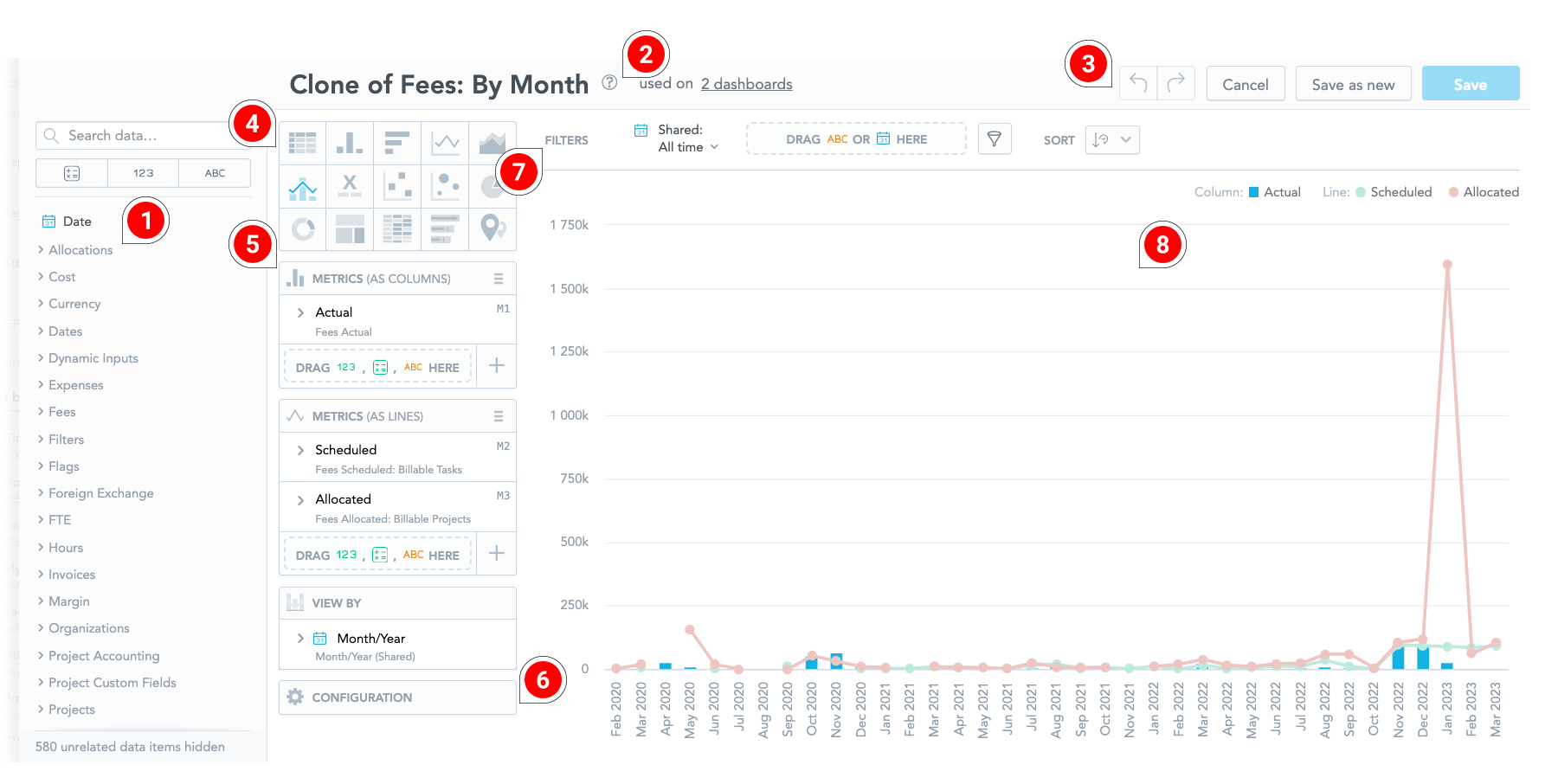The height and width of the screenshot is (784, 1558).
Task: Select the Geo pushpin map visualization
Action: tap(492, 229)
